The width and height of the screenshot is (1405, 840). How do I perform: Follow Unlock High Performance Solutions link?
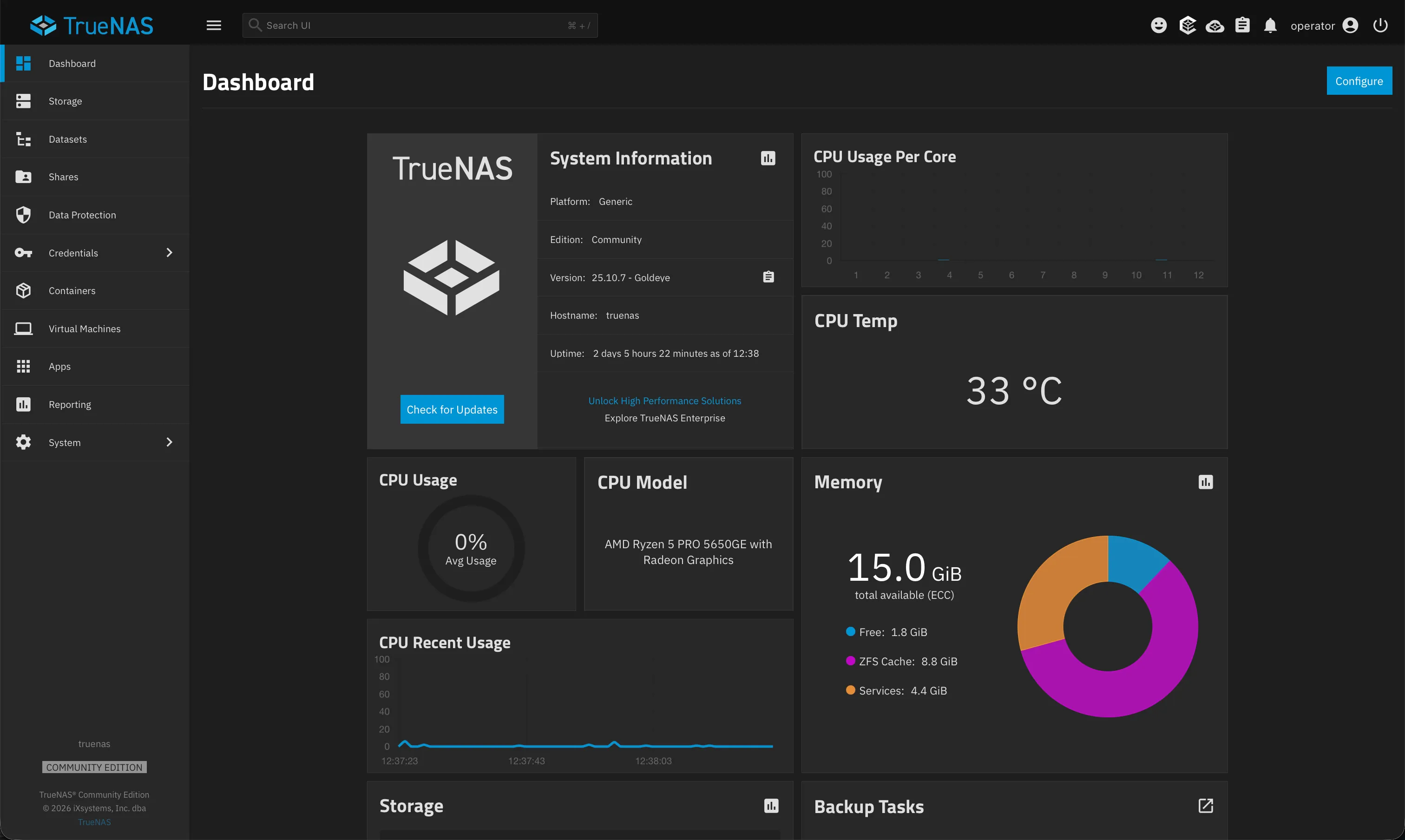coord(664,401)
